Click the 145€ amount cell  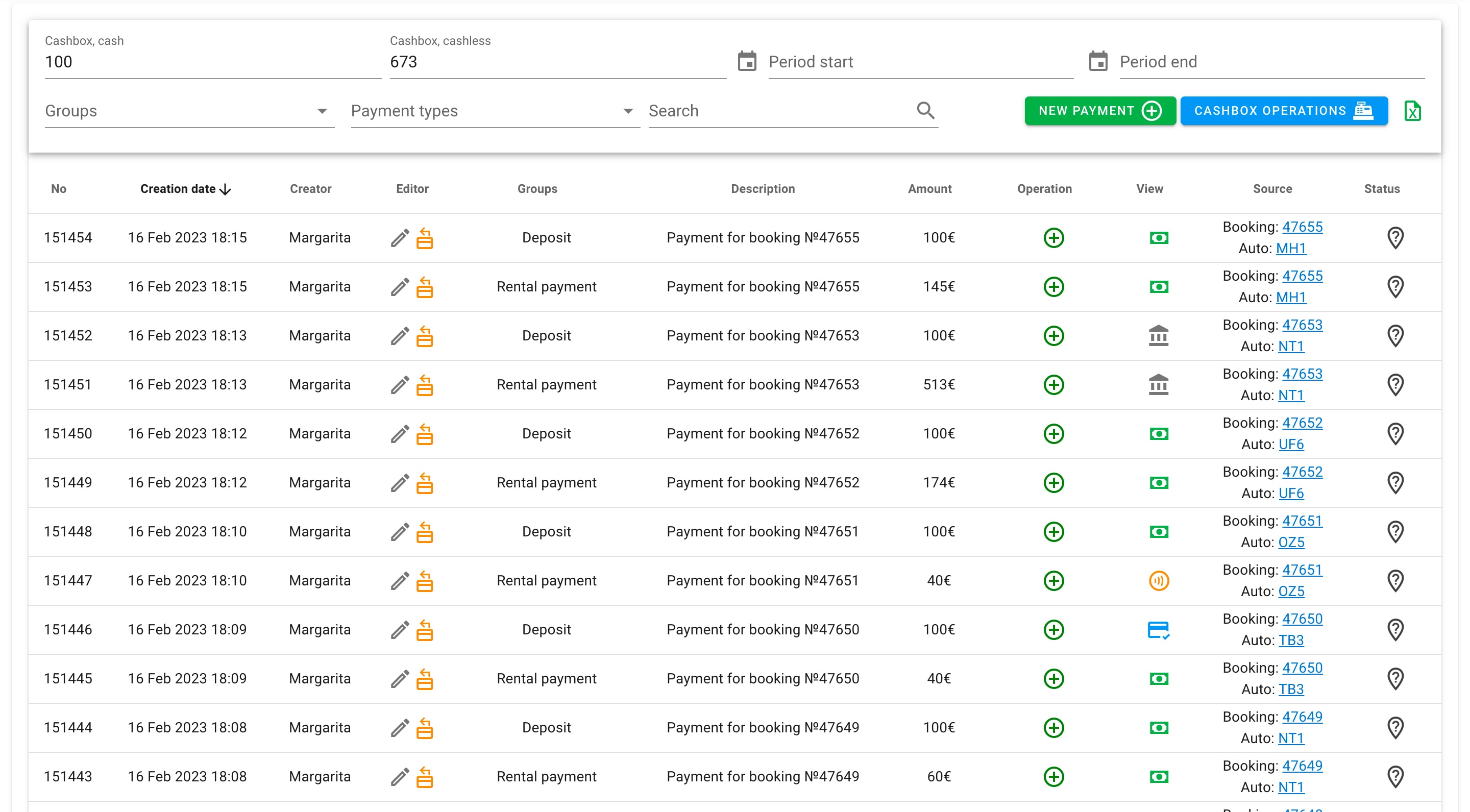(x=939, y=287)
